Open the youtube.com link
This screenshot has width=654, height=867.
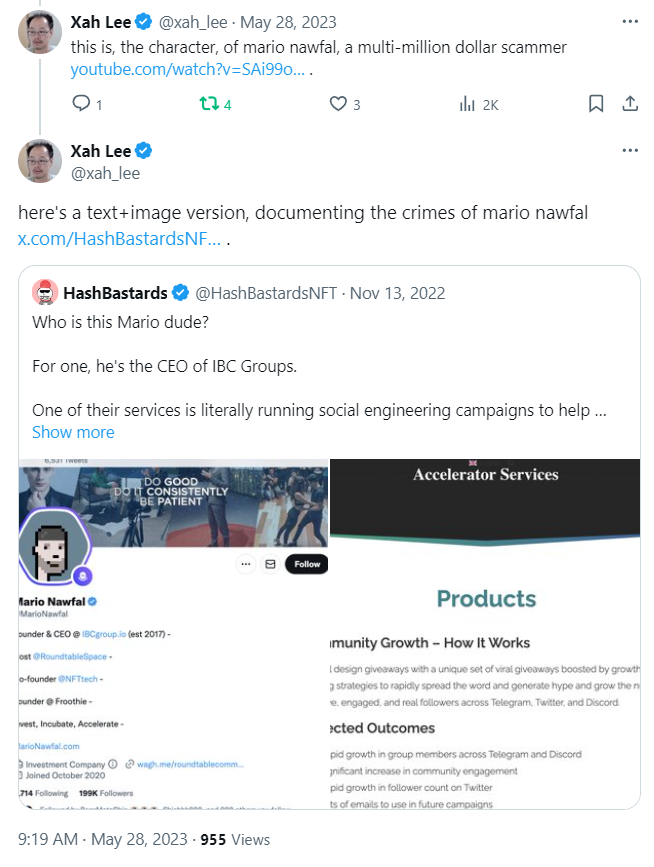click(x=187, y=70)
